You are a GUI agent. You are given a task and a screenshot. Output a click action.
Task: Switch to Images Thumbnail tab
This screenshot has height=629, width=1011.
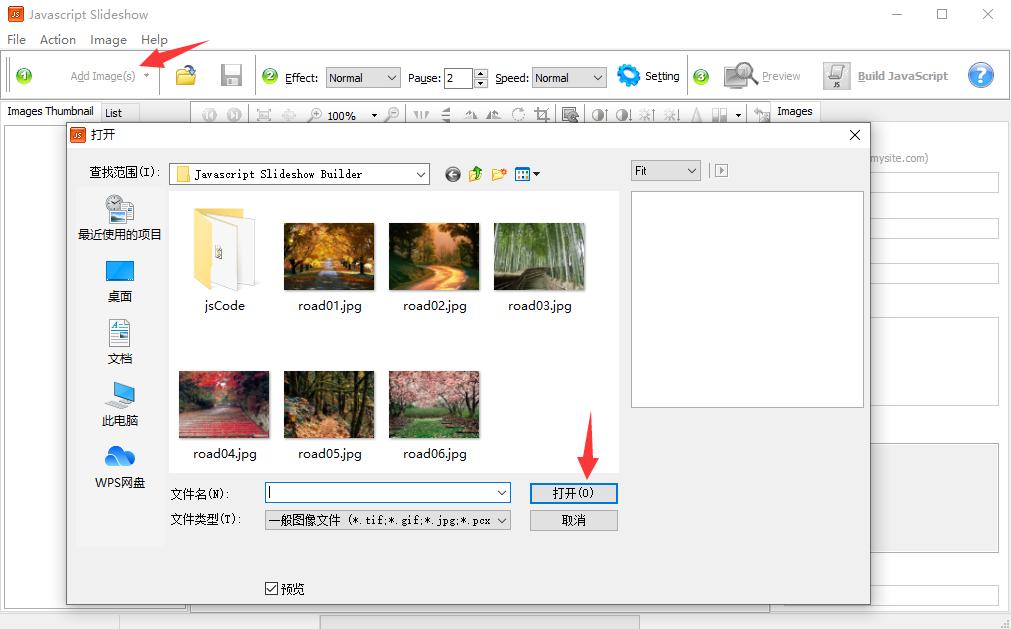(x=50, y=111)
